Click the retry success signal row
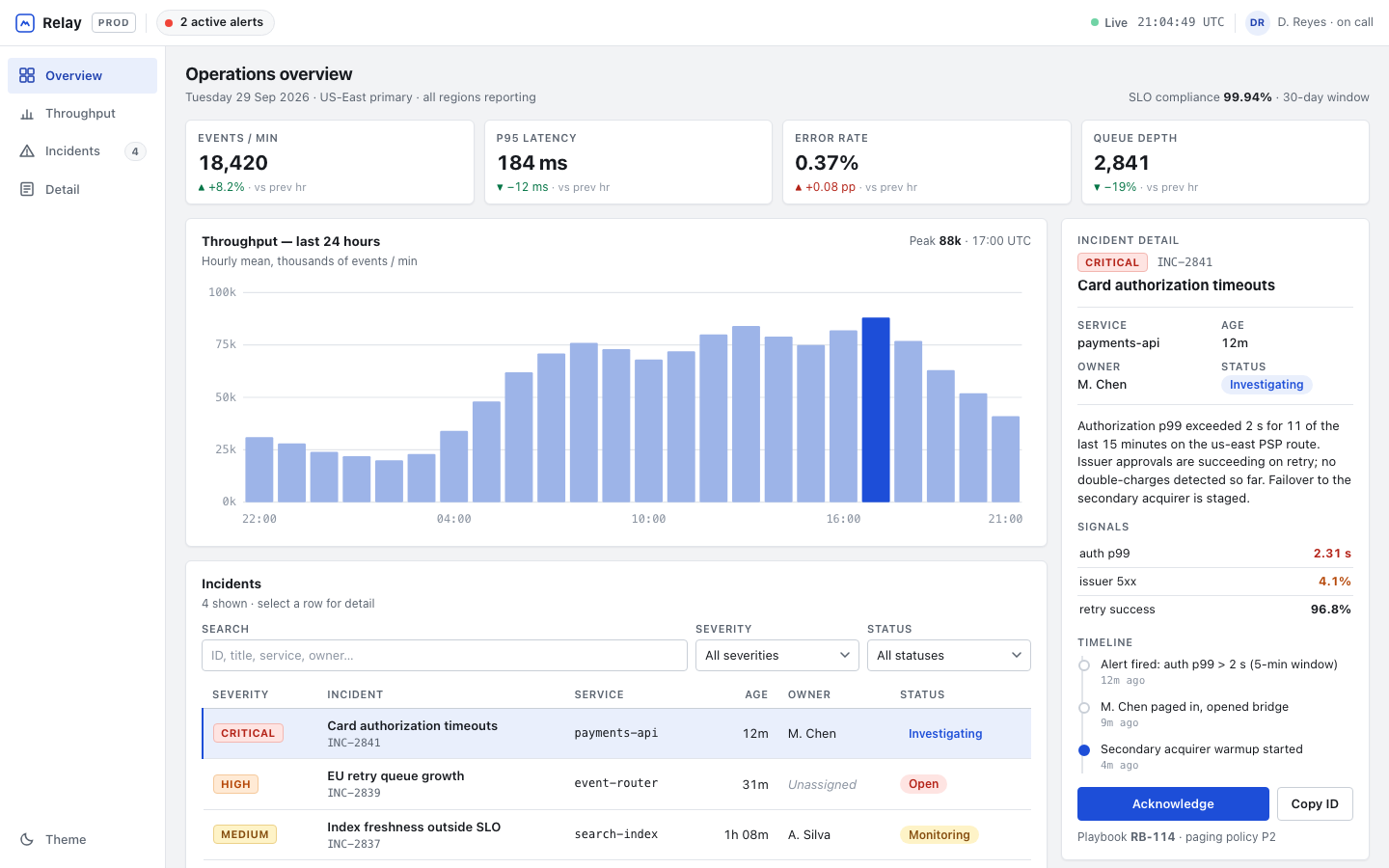Image resolution: width=1389 pixels, height=868 pixels. [x=1215, y=610]
